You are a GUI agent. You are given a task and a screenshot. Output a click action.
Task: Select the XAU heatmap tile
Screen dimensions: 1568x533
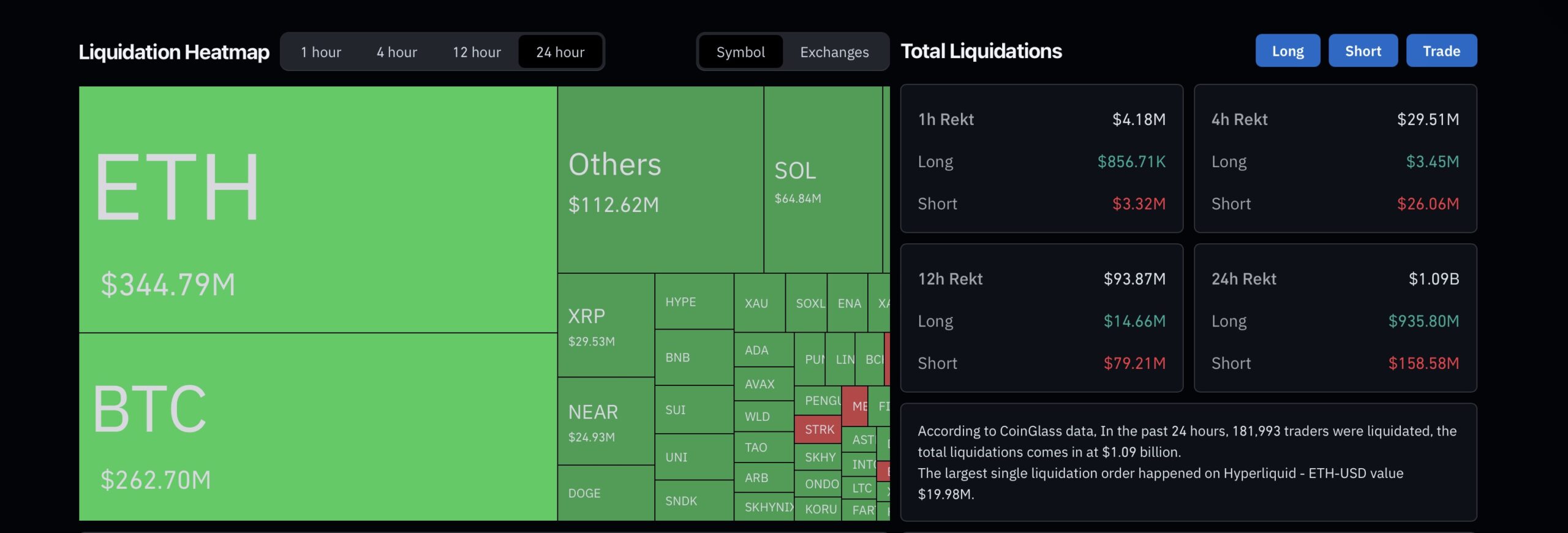click(x=759, y=303)
